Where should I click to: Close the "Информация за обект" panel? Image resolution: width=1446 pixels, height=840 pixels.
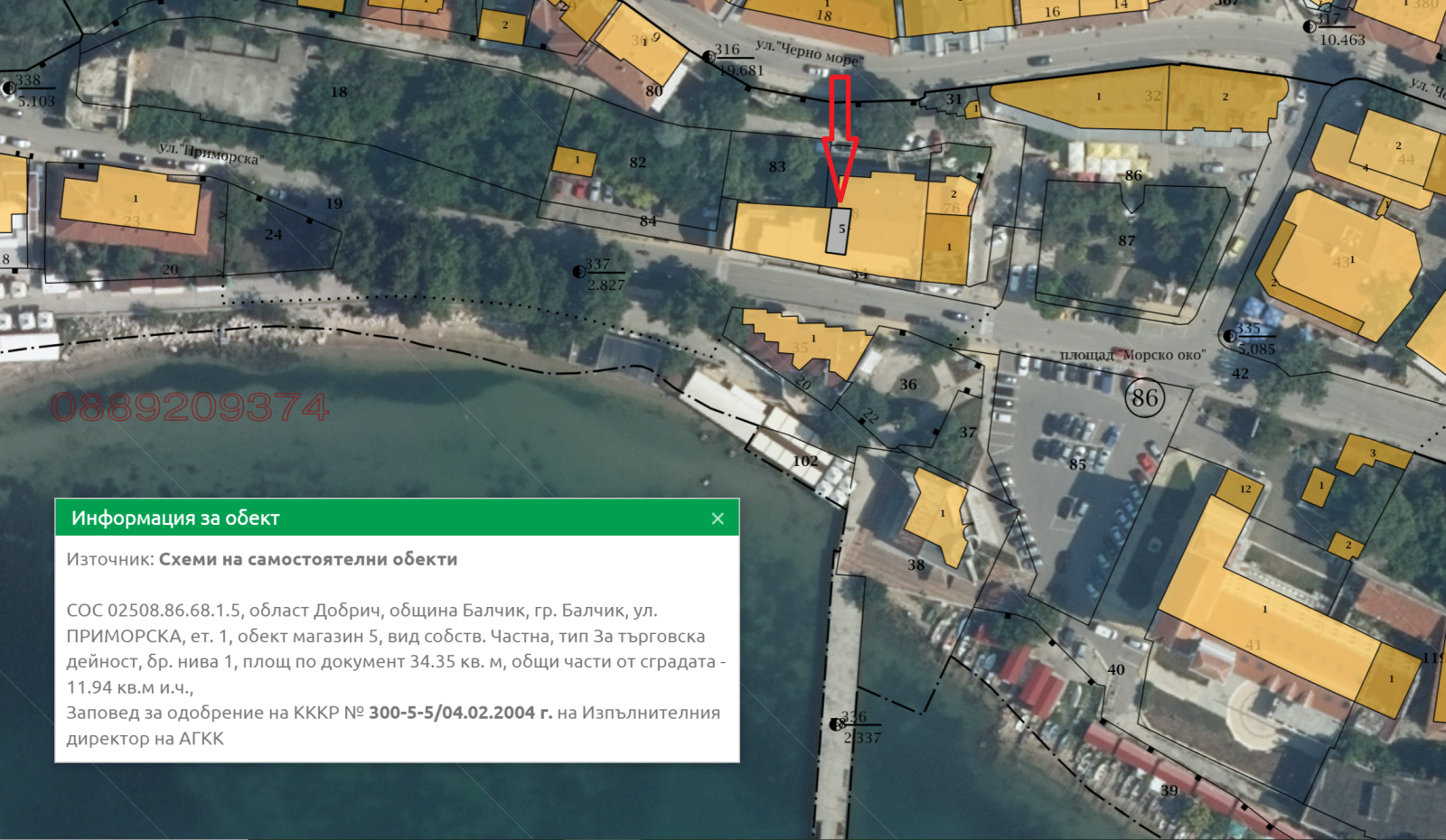pos(718,518)
